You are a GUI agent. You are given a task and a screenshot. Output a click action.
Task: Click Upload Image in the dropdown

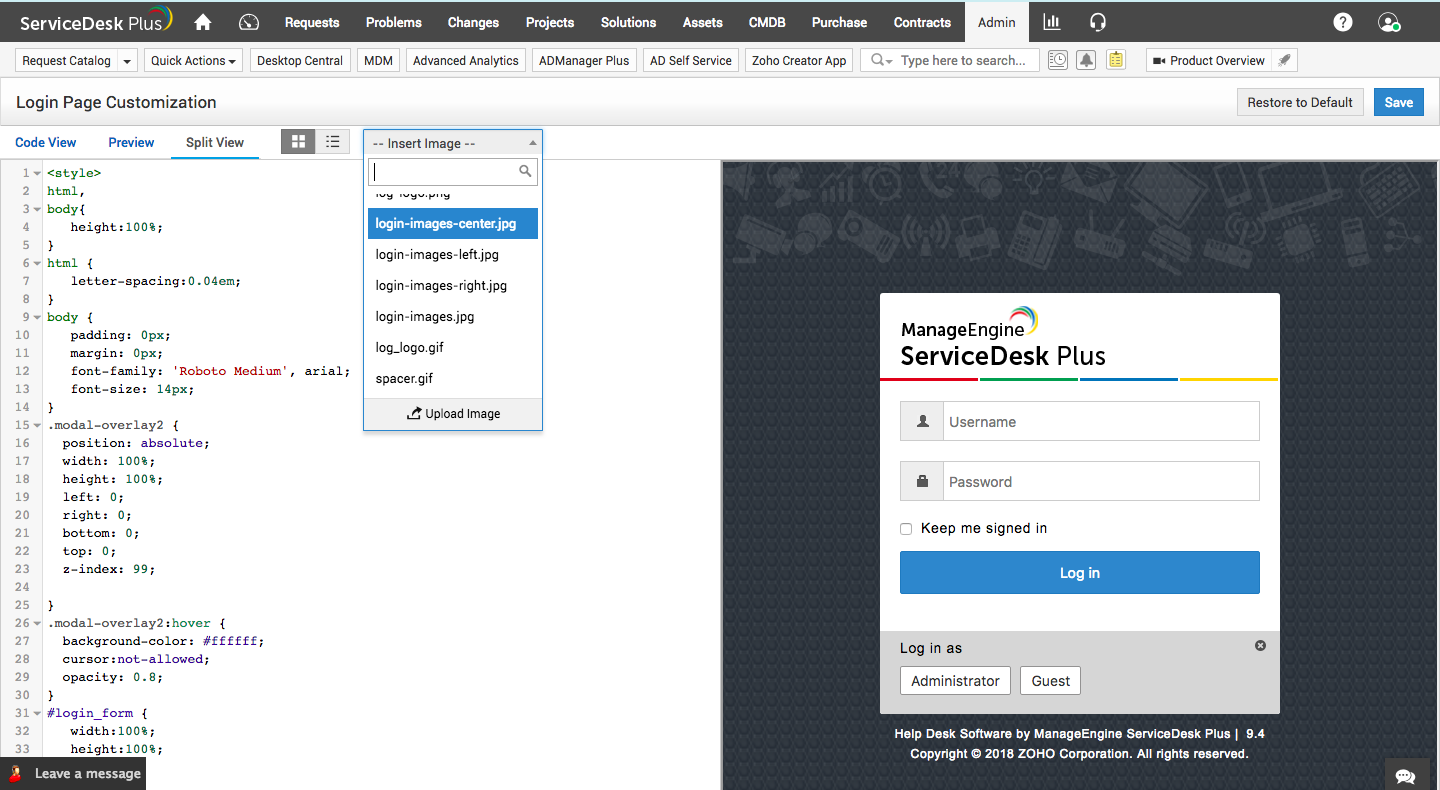coord(453,414)
